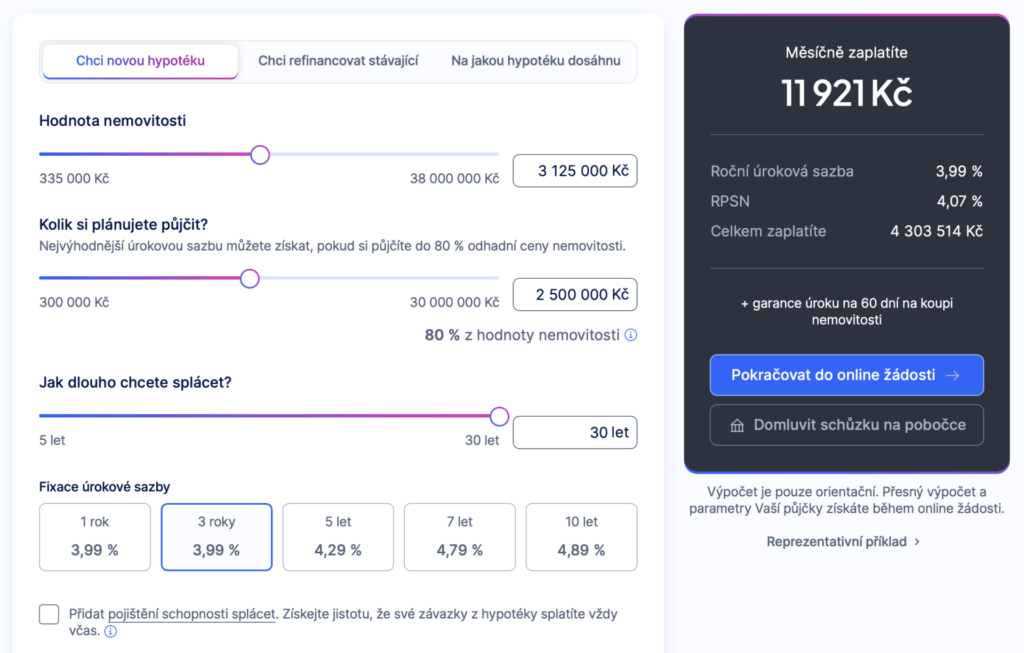Viewport: 1024px width, 653px height.
Task: Click 'Domluvit schůzku na pobočce' button
Action: coord(847,425)
